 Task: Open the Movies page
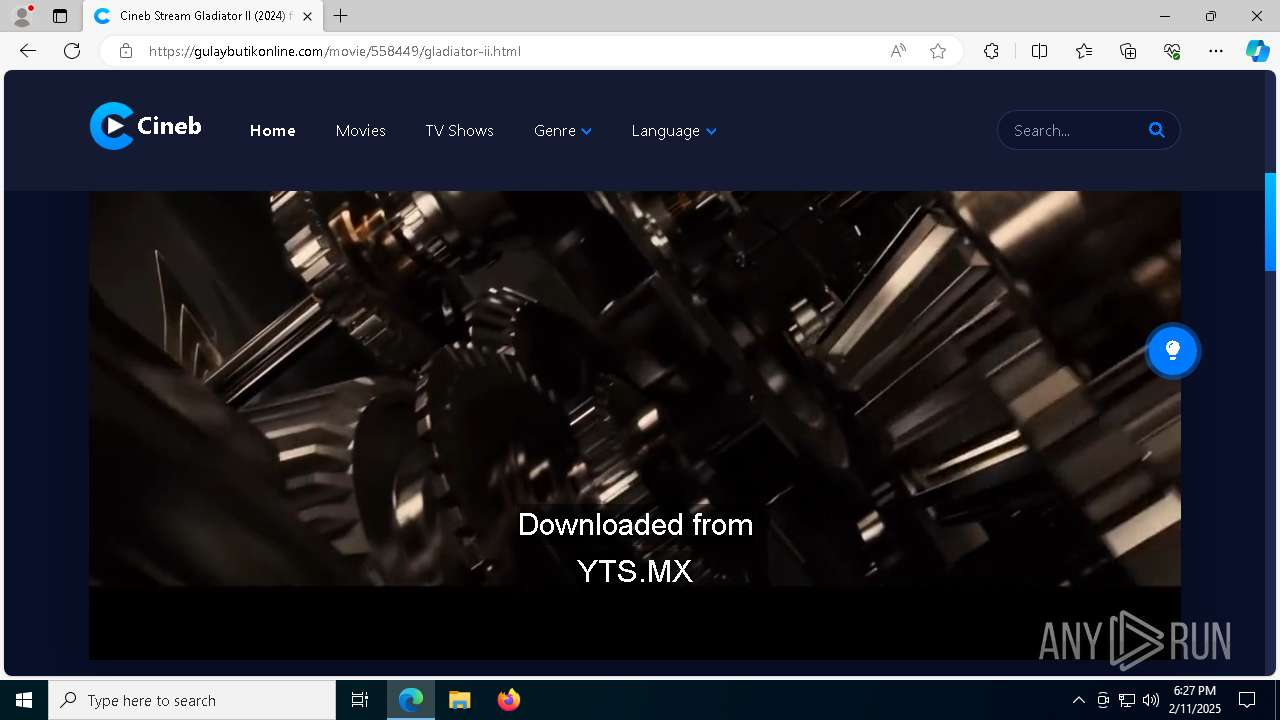[x=360, y=131]
